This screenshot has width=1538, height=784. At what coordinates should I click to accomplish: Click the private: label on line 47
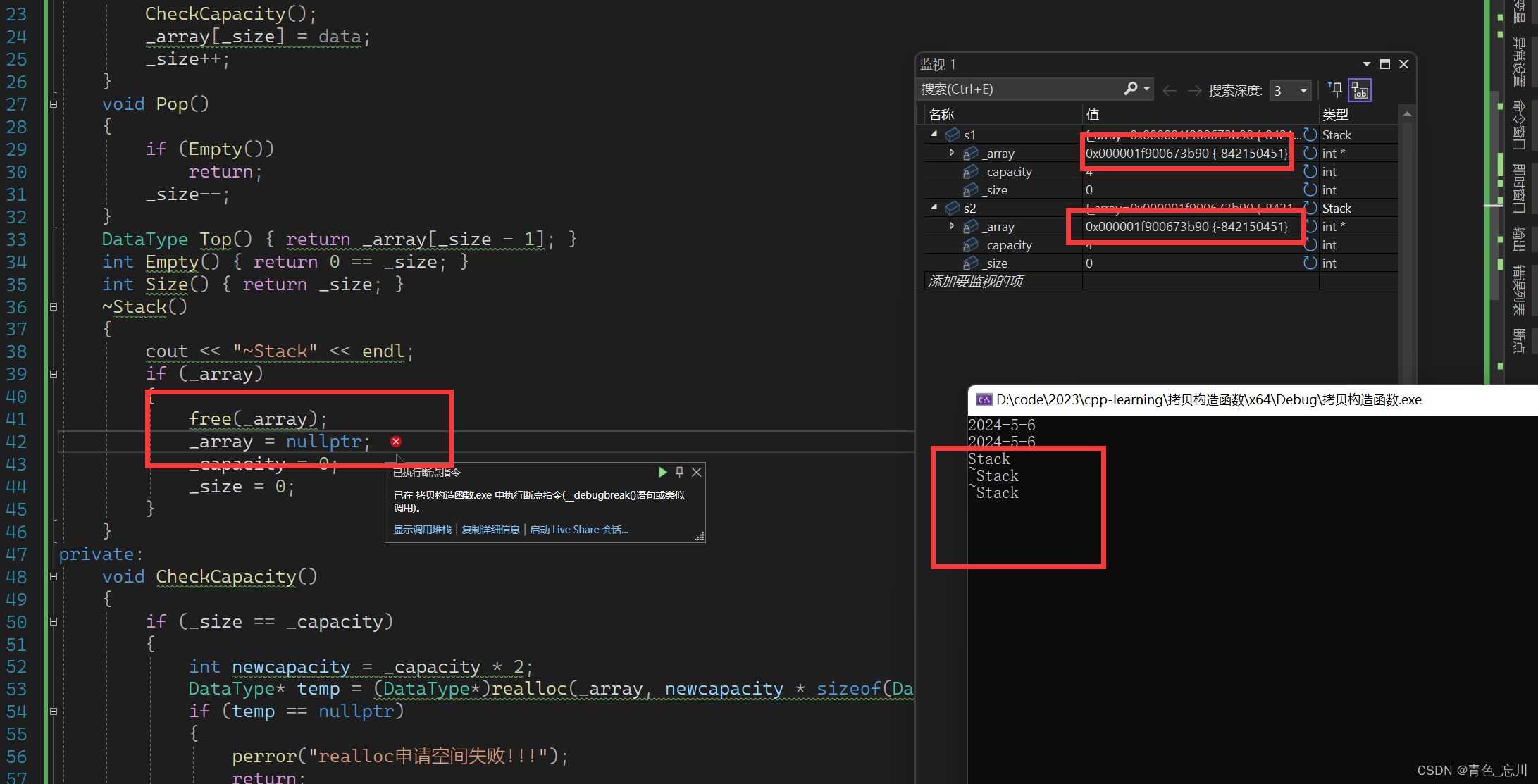coord(101,554)
